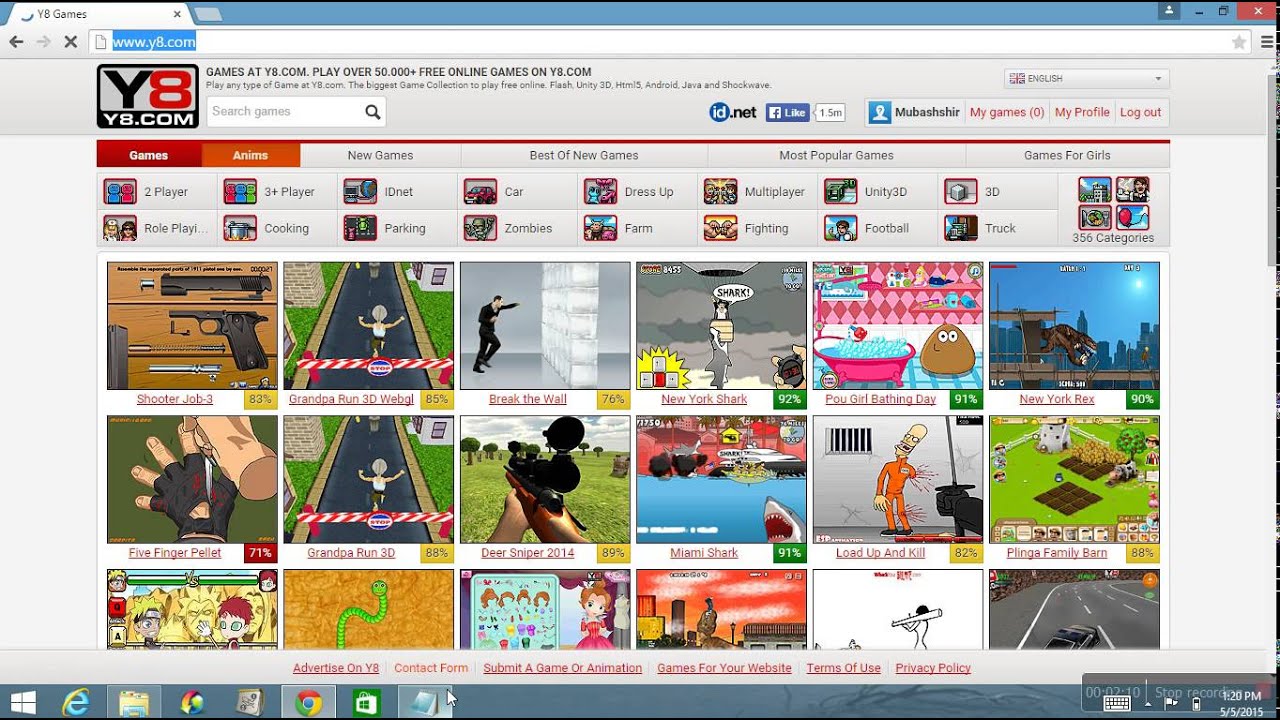Open New York Rex game thumbnail
Viewport: 1280px width, 720px height.
1074,326
